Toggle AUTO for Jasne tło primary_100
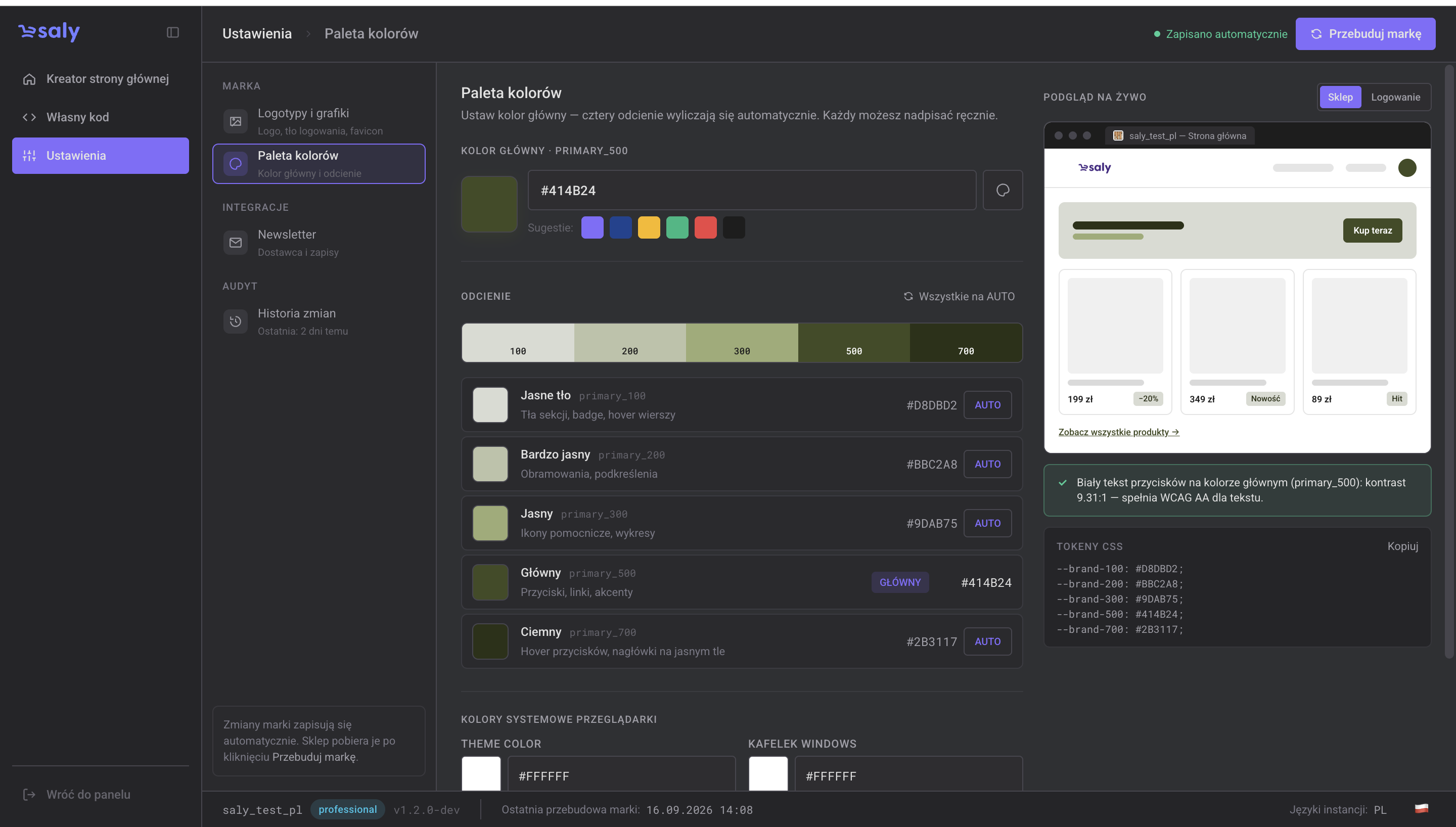Viewport: 1456px width, 827px height. (987, 405)
